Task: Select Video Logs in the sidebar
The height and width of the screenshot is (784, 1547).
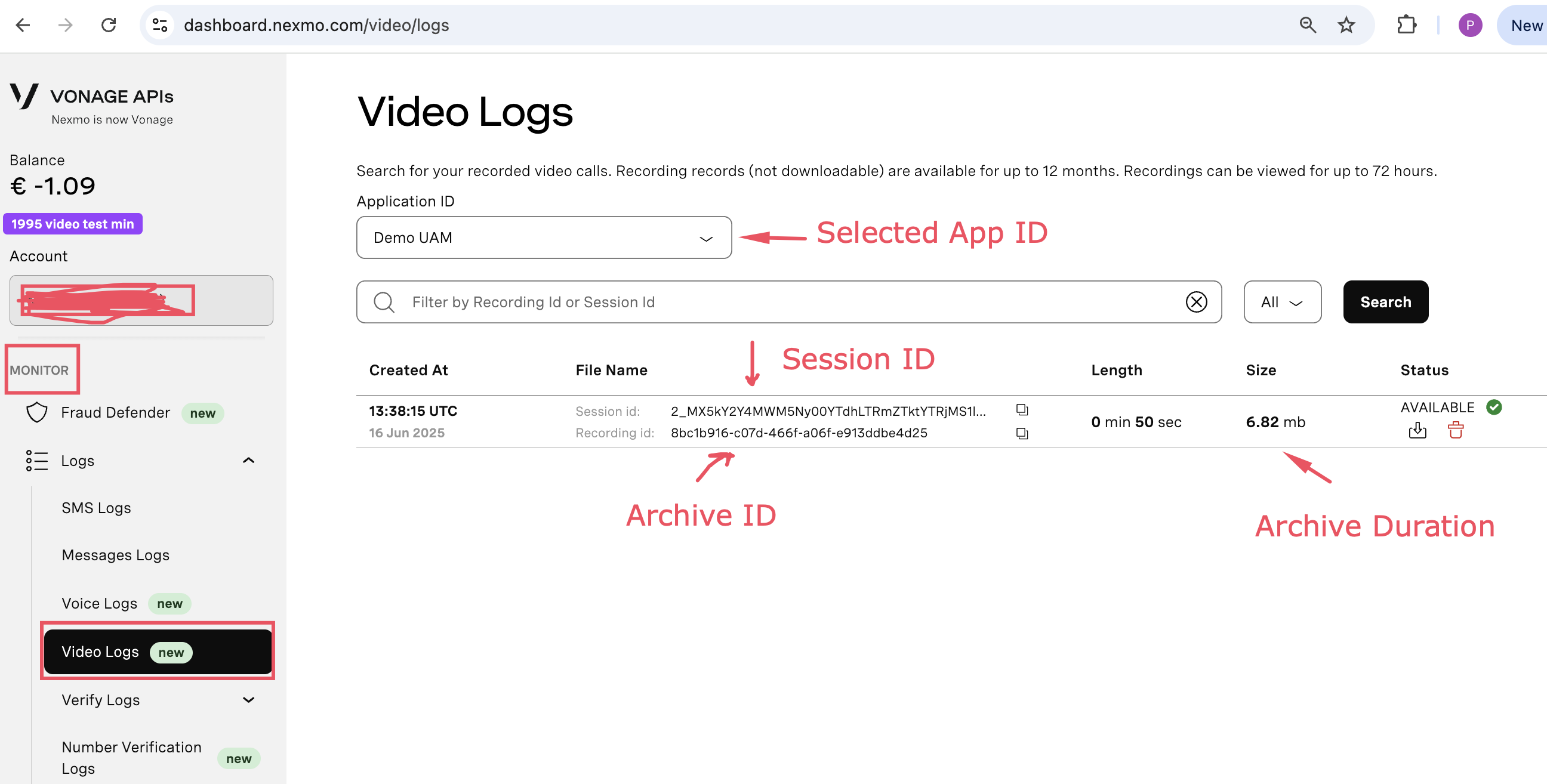Action: click(158, 652)
